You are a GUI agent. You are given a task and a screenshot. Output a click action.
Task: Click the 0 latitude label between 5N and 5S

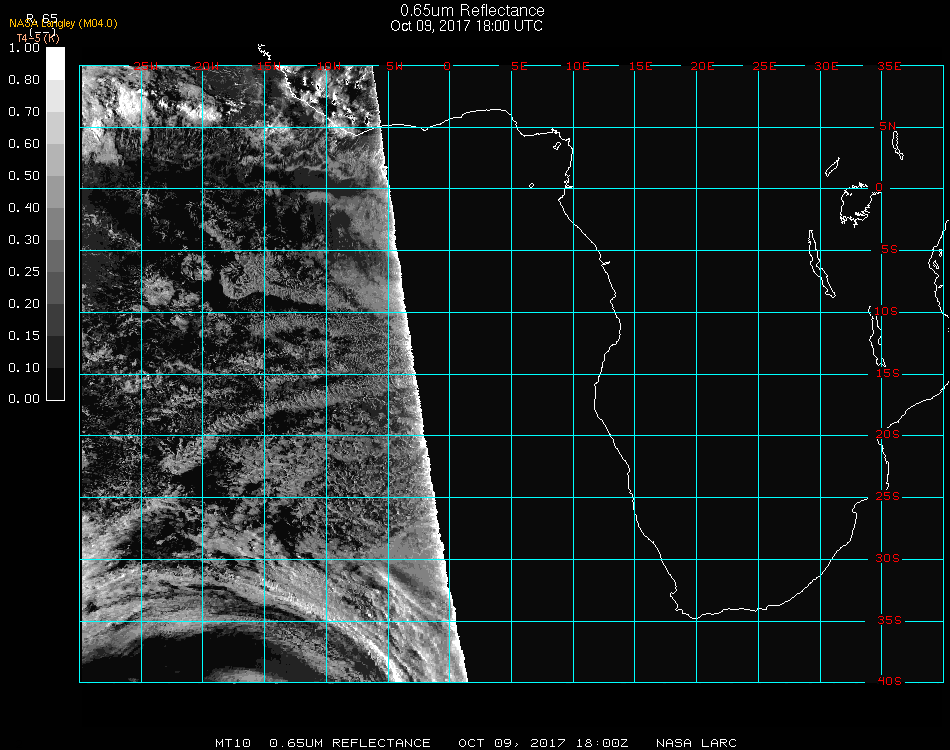[879, 187]
